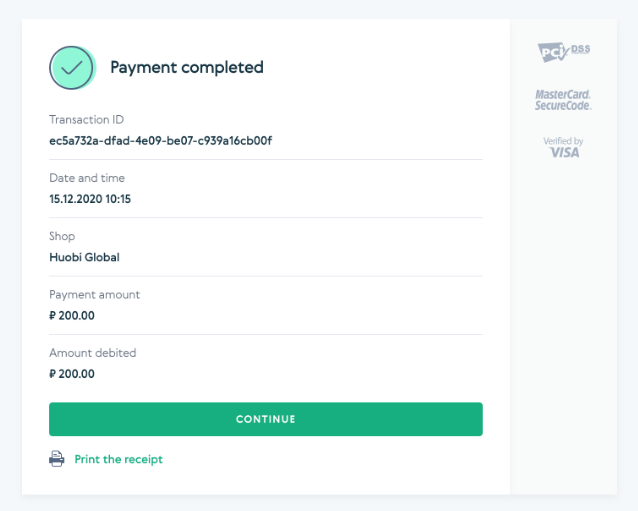Viewport: 638px width, 511px height.
Task: Open the Print the receipt link
Action: click(118, 459)
